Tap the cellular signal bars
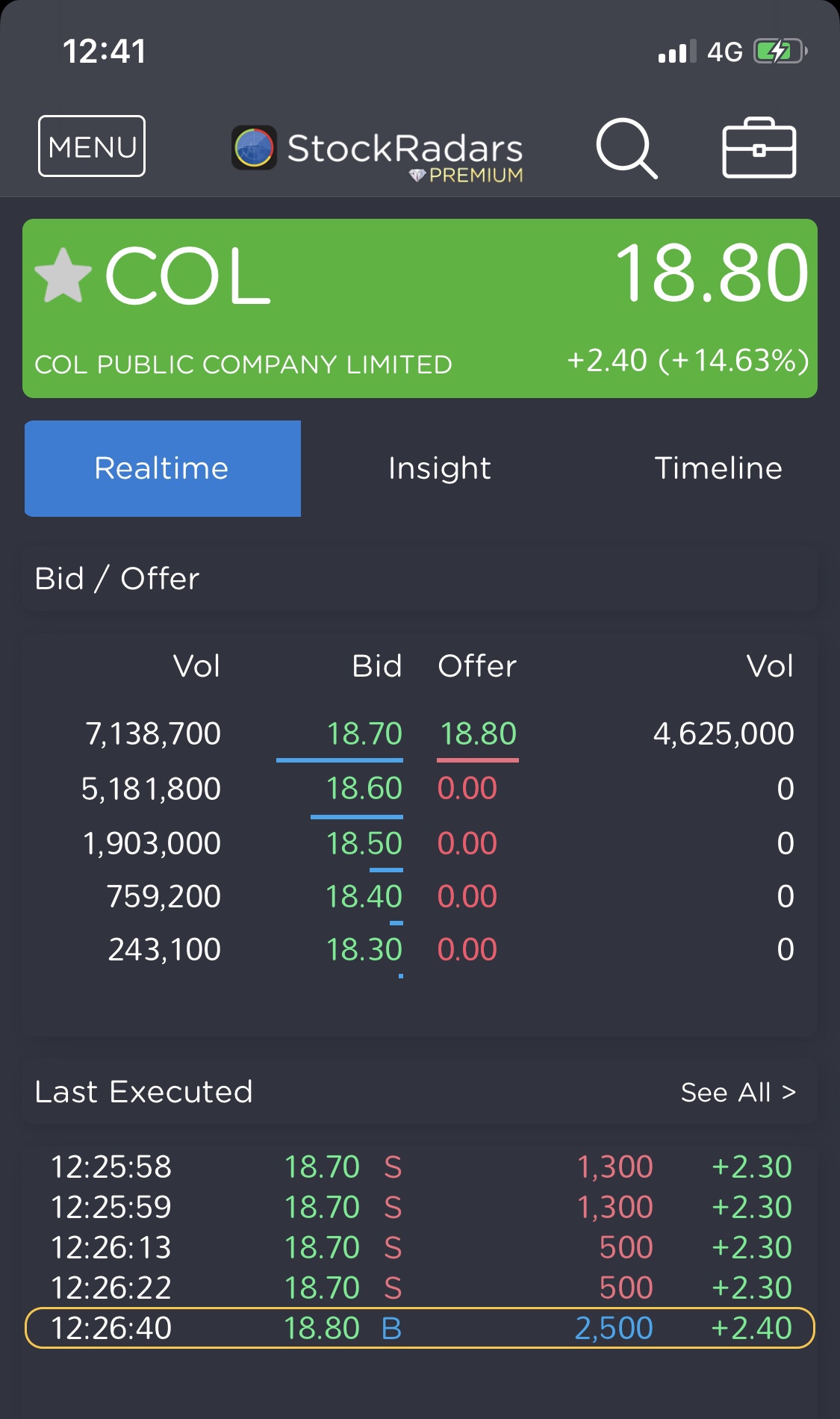 [676, 52]
